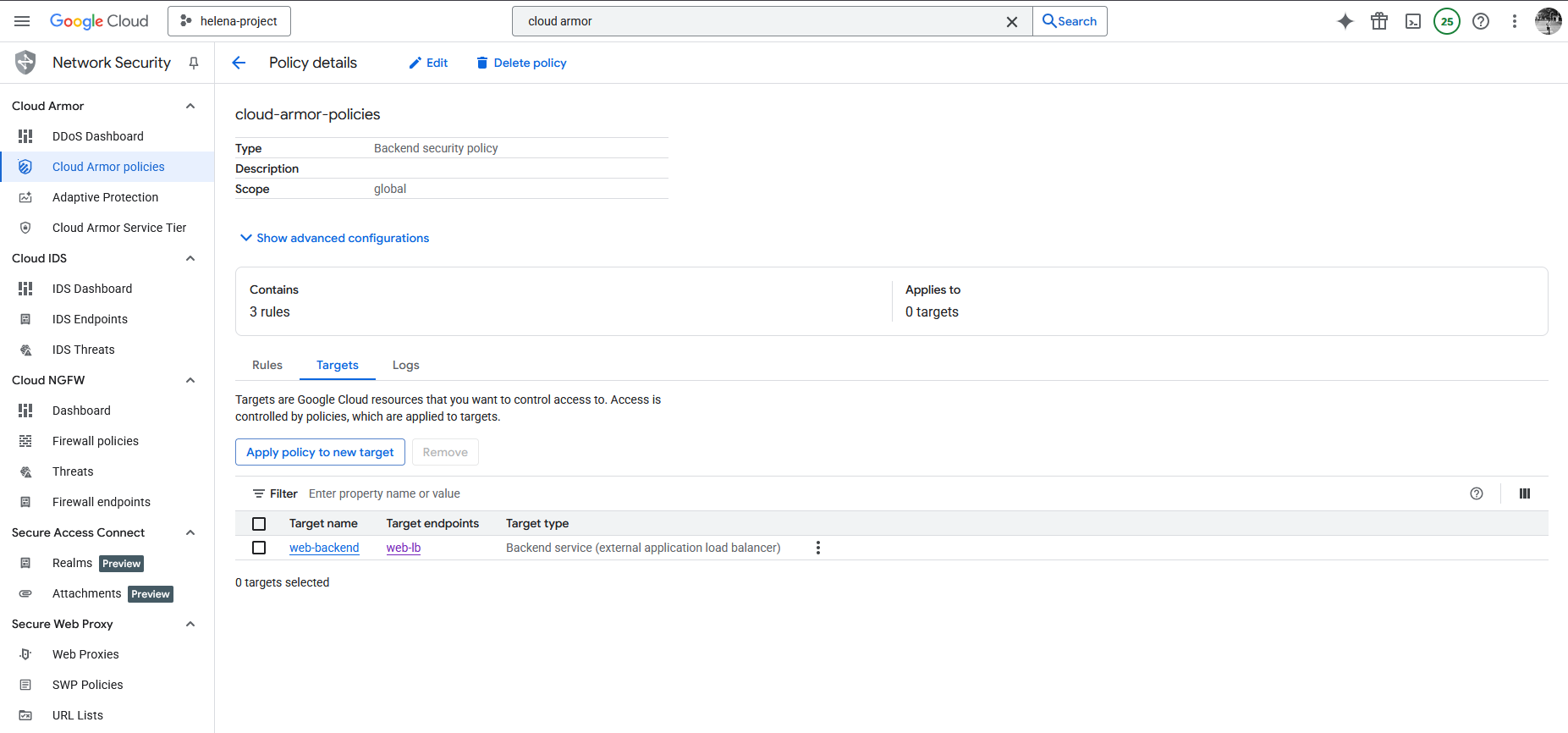The width and height of the screenshot is (1568, 733).
Task: Switch to the Logs tab
Action: tap(405, 365)
